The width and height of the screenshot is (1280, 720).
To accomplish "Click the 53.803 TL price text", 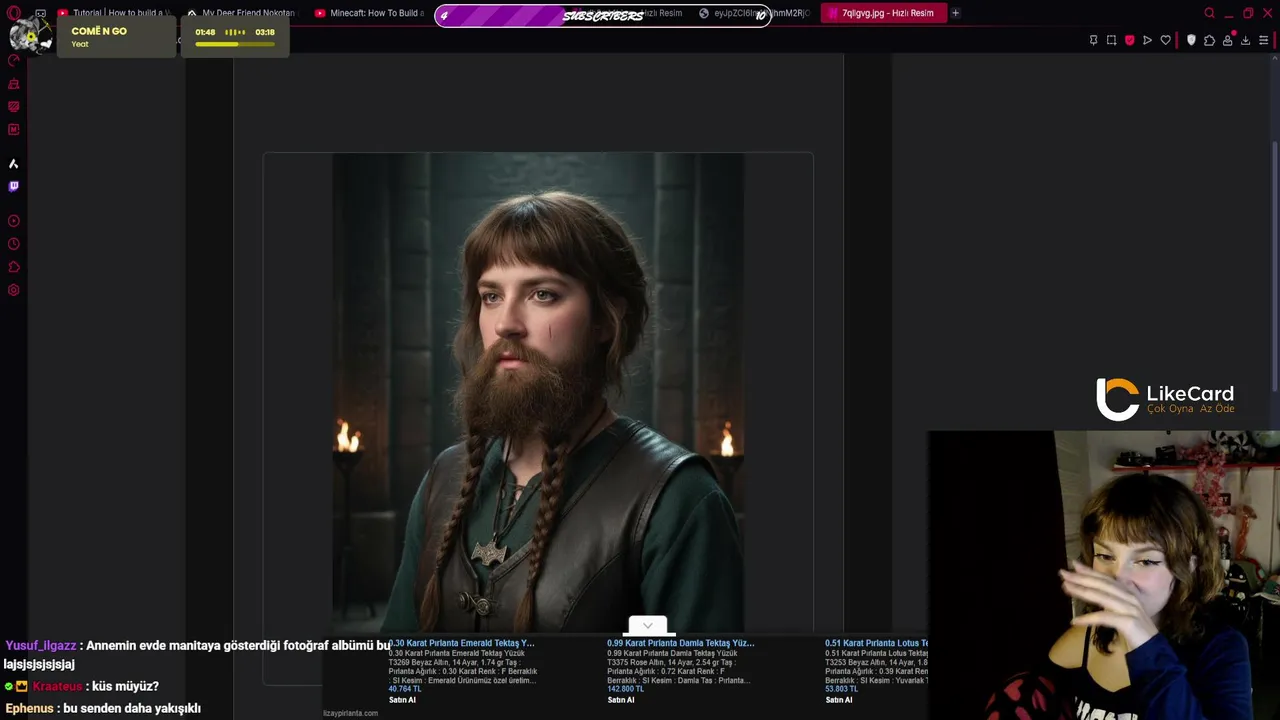I will [x=842, y=689].
